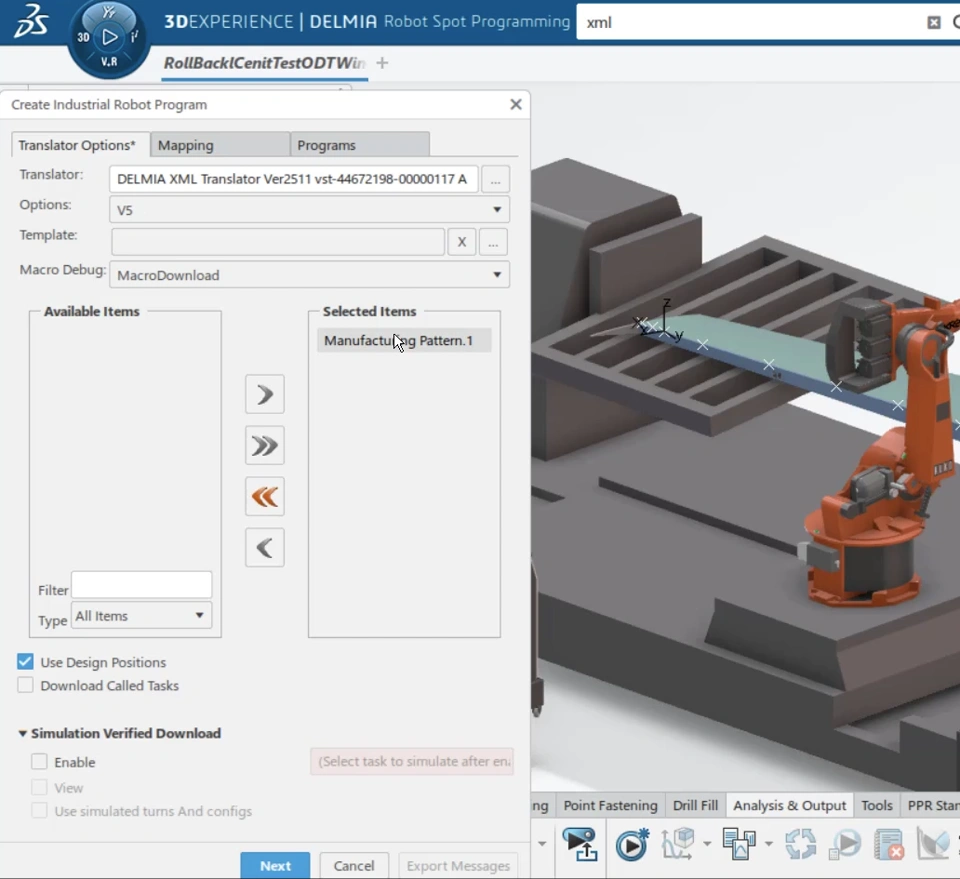Screen dimensions: 960x879
Task: Open the Macro Debug dropdown
Action: click(497, 275)
